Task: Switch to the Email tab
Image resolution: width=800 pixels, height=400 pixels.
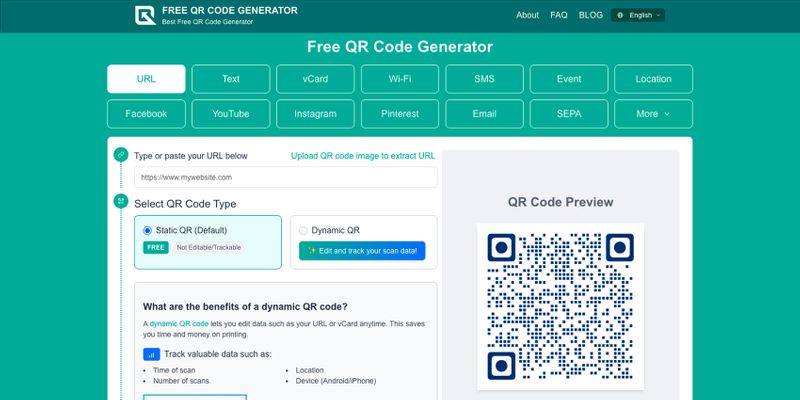Action: pos(484,114)
